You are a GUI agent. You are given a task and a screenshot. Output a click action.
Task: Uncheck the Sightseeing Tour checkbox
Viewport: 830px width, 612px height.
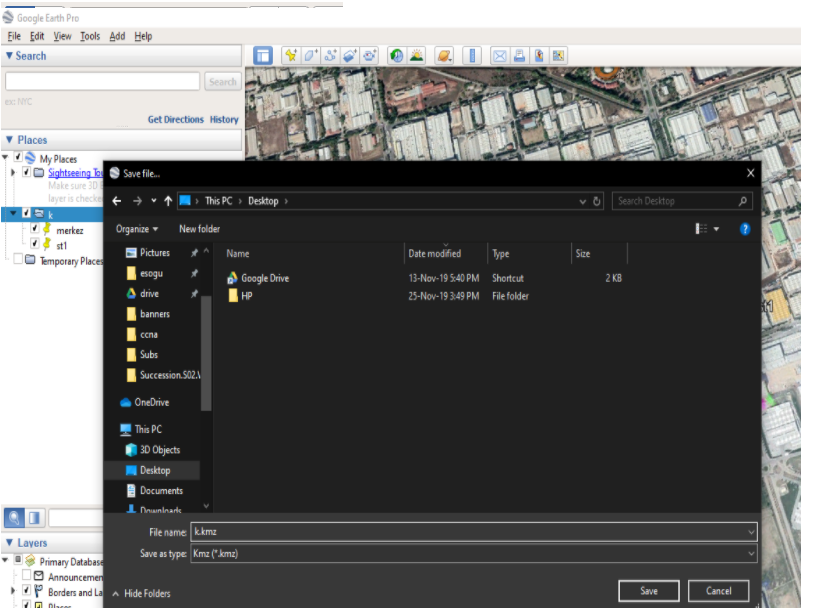coord(26,172)
